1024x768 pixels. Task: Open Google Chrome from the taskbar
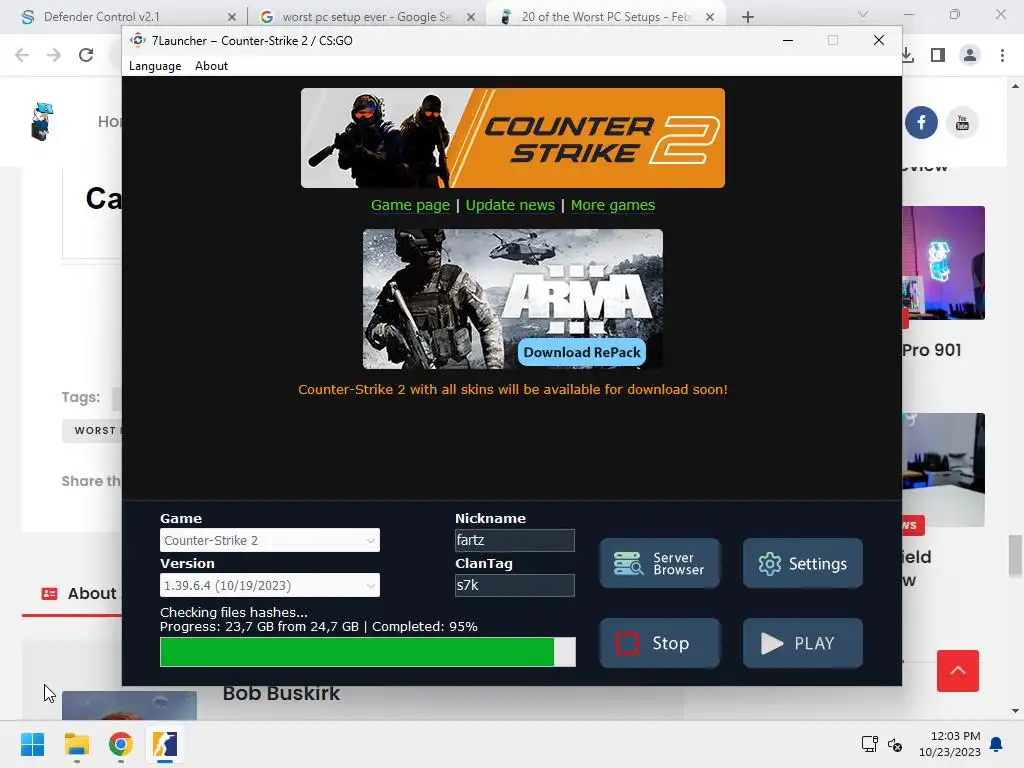point(121,744)
